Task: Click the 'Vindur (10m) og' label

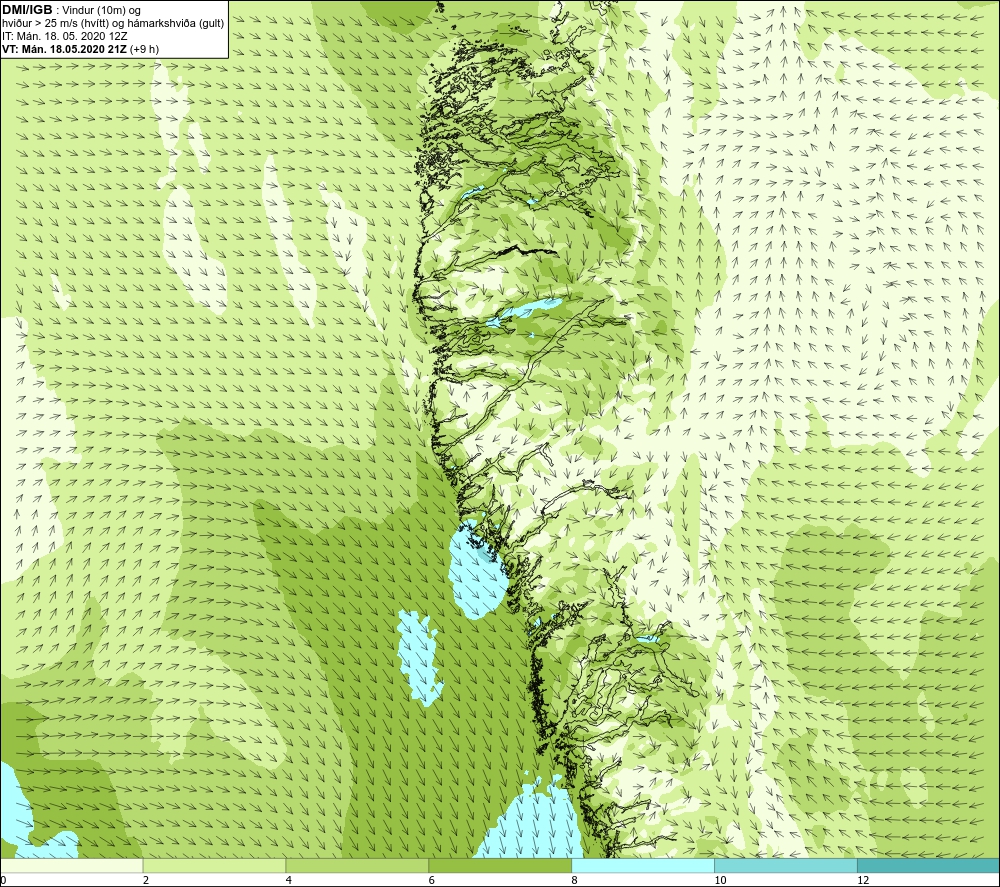Action: (x=101, y=11)
